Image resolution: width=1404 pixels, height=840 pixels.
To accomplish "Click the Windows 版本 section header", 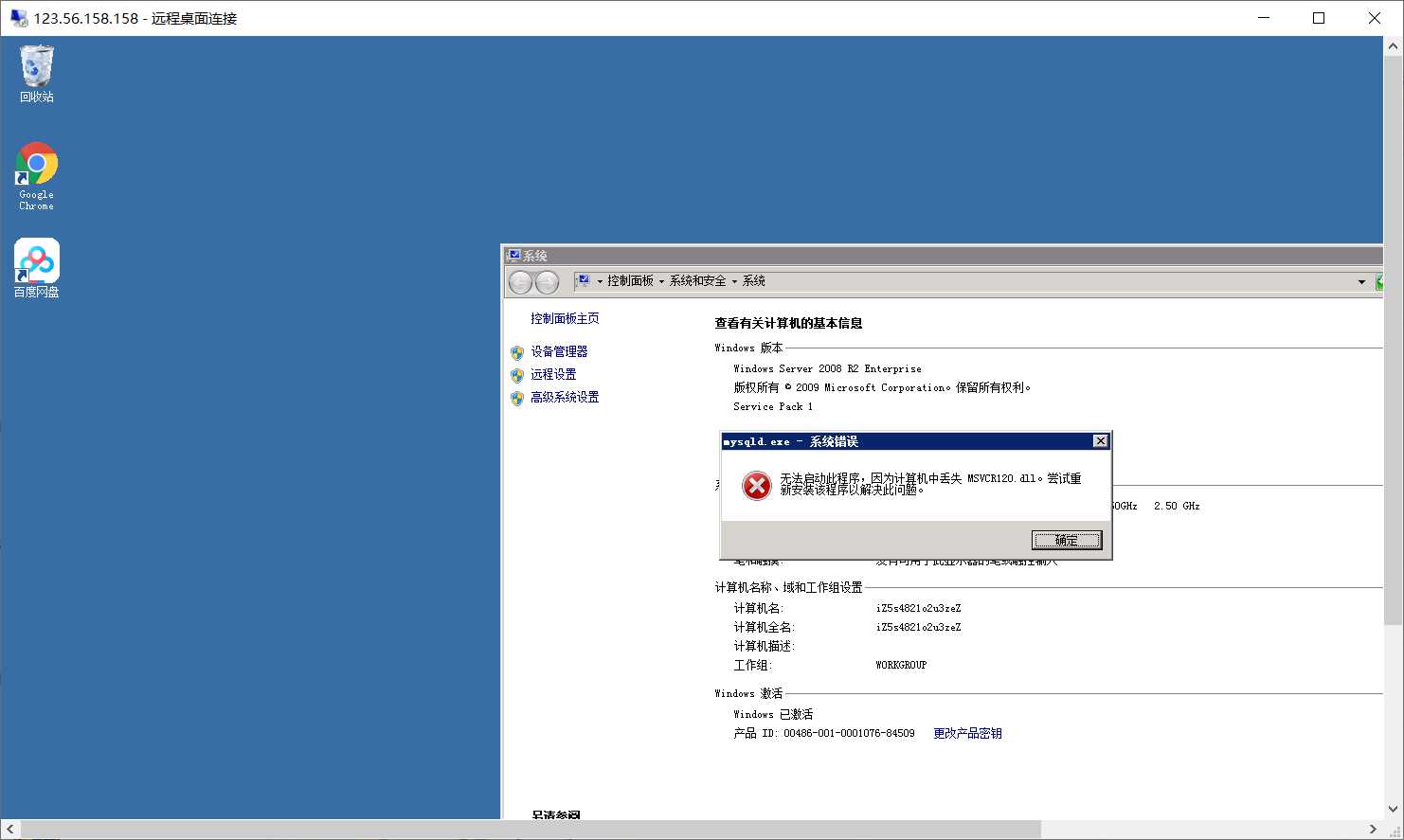I will pos(748,348).
